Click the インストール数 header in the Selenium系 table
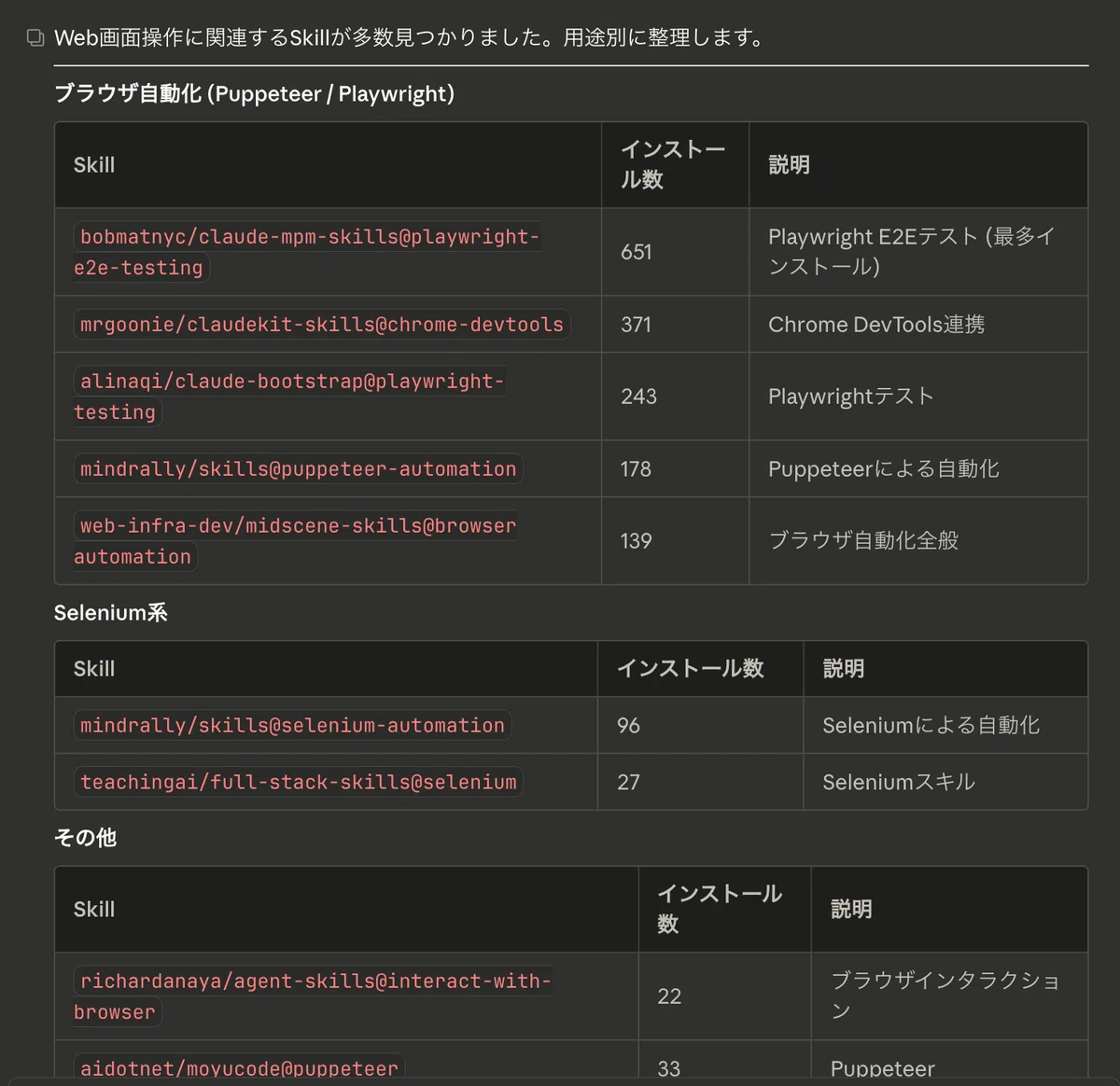The width and height of the screenshot is (1120, 1086). tap(691, 669)
